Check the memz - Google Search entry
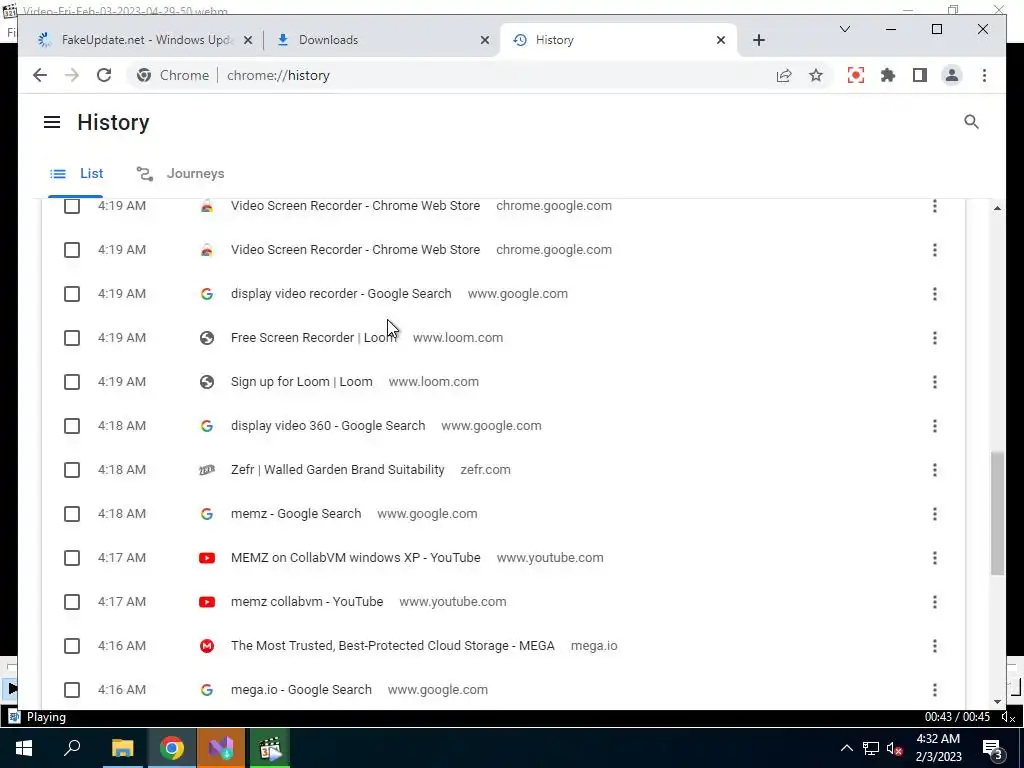The width and height of the screenshot is (1024, 768). point(72,514)
